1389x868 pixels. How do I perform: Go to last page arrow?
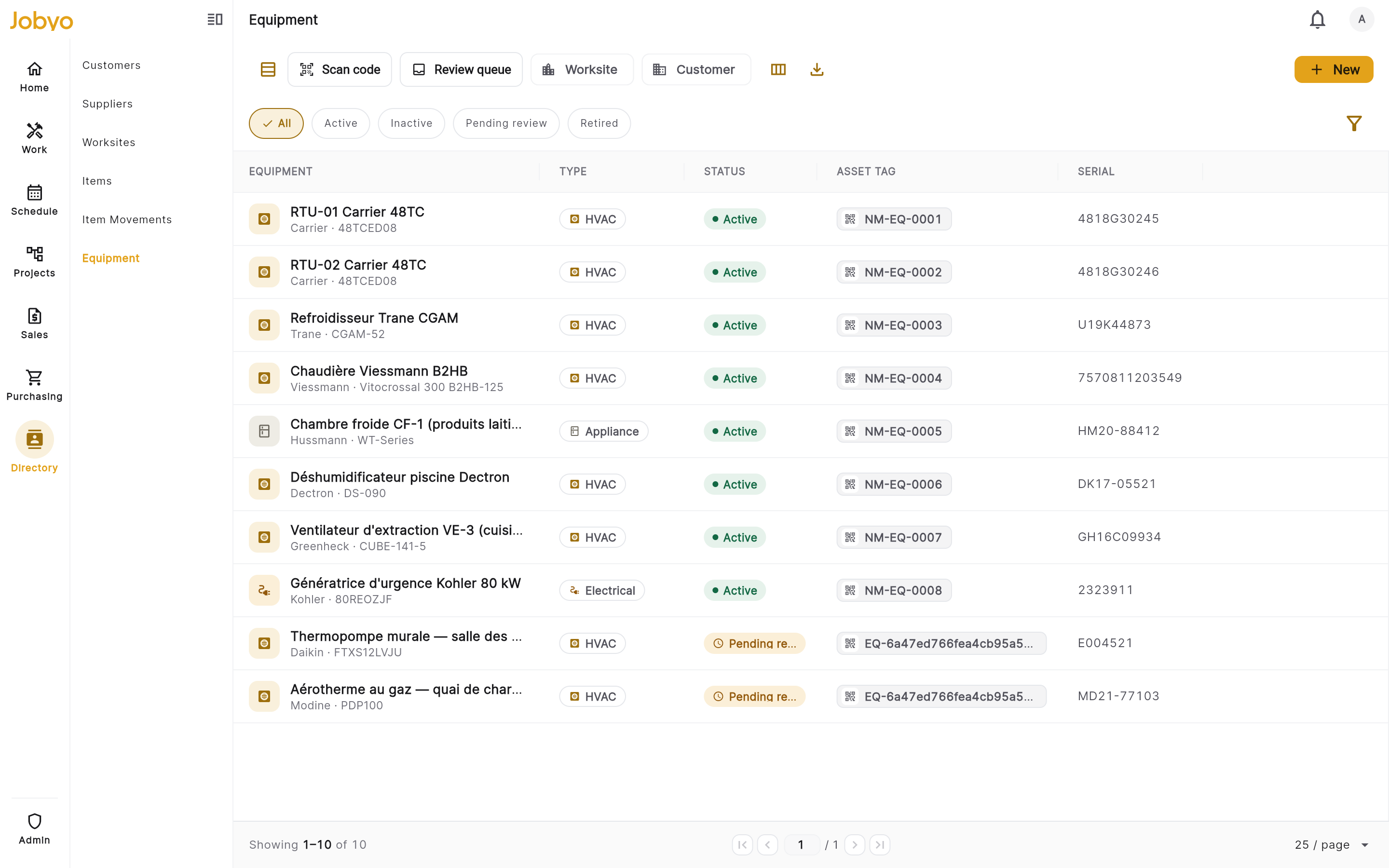click(880, 844)
